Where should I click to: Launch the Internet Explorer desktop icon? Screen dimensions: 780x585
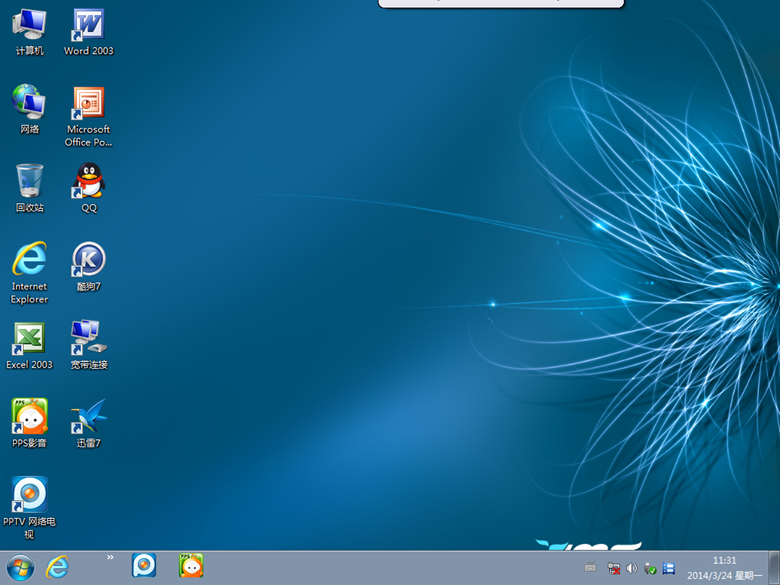(x=29, y=260)
